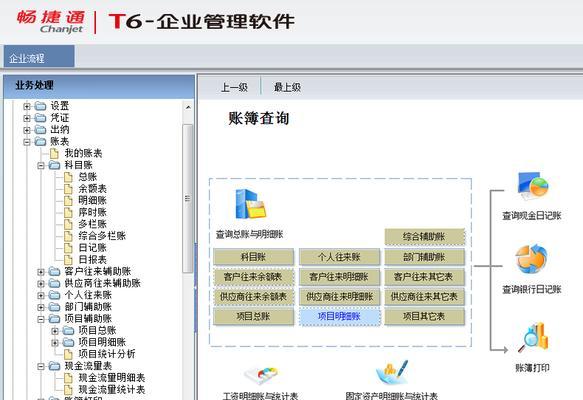Image resolution: width=583 pixels, height=400 pixels.
Task: Click the 项目总账 button in diagram
Action: [x=253, y=317]
